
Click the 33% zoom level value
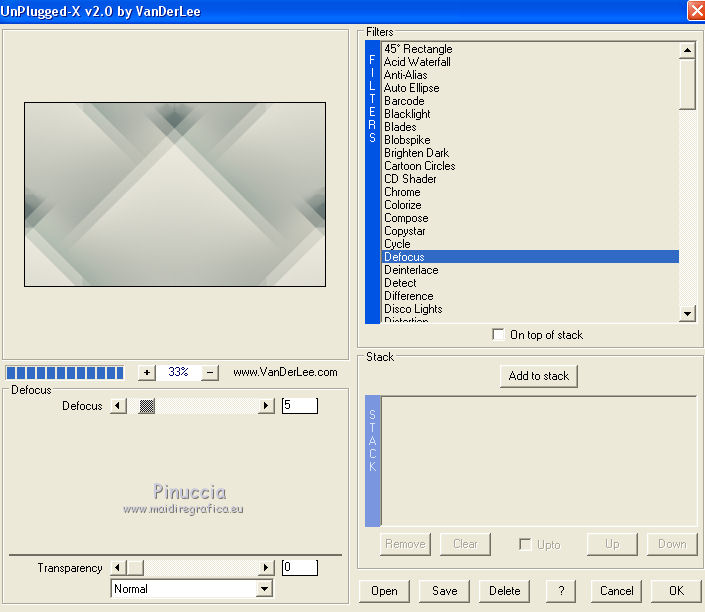point(178,372)
